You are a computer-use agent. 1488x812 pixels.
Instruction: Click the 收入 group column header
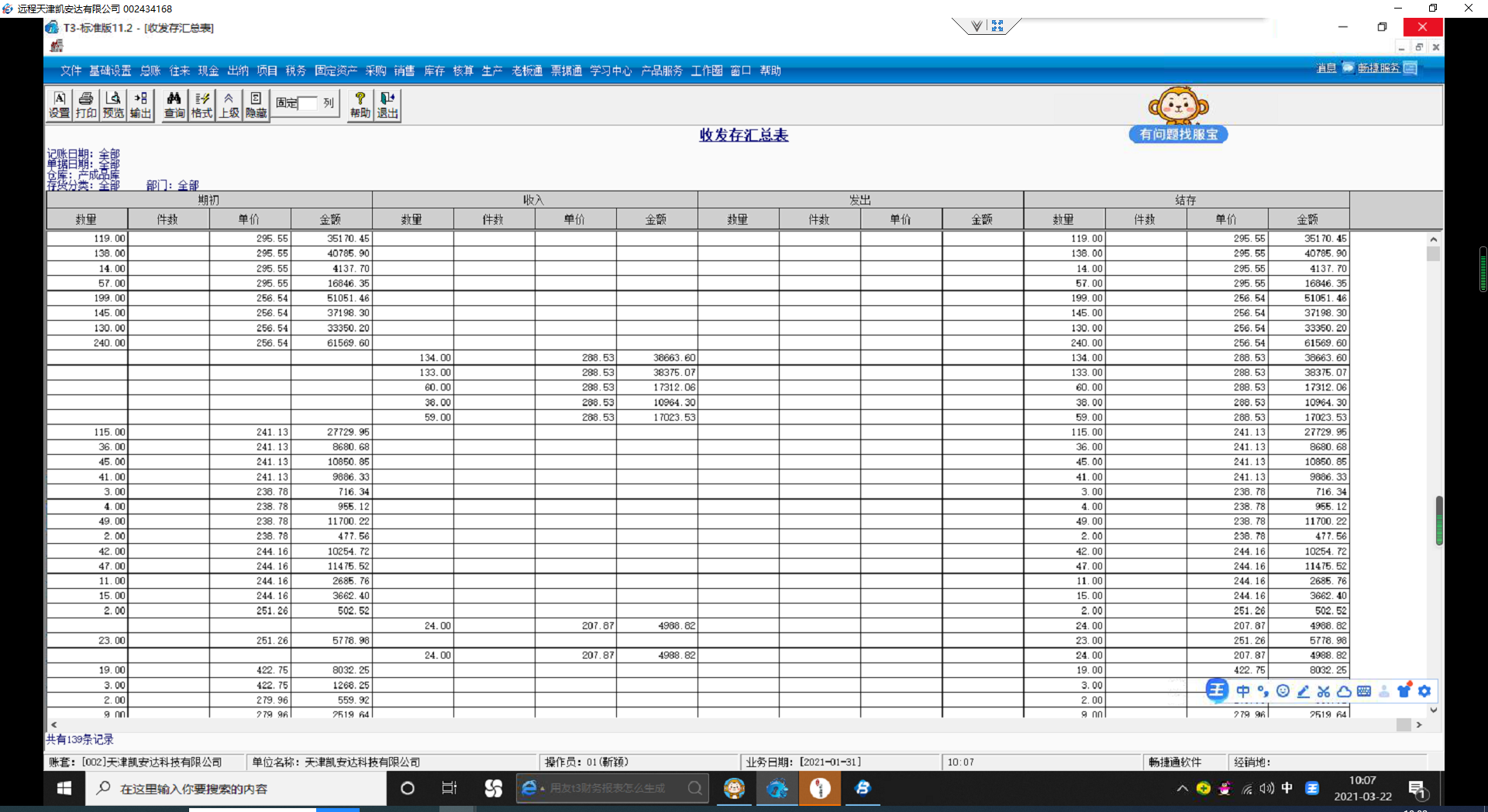click(x=534, y=200)
